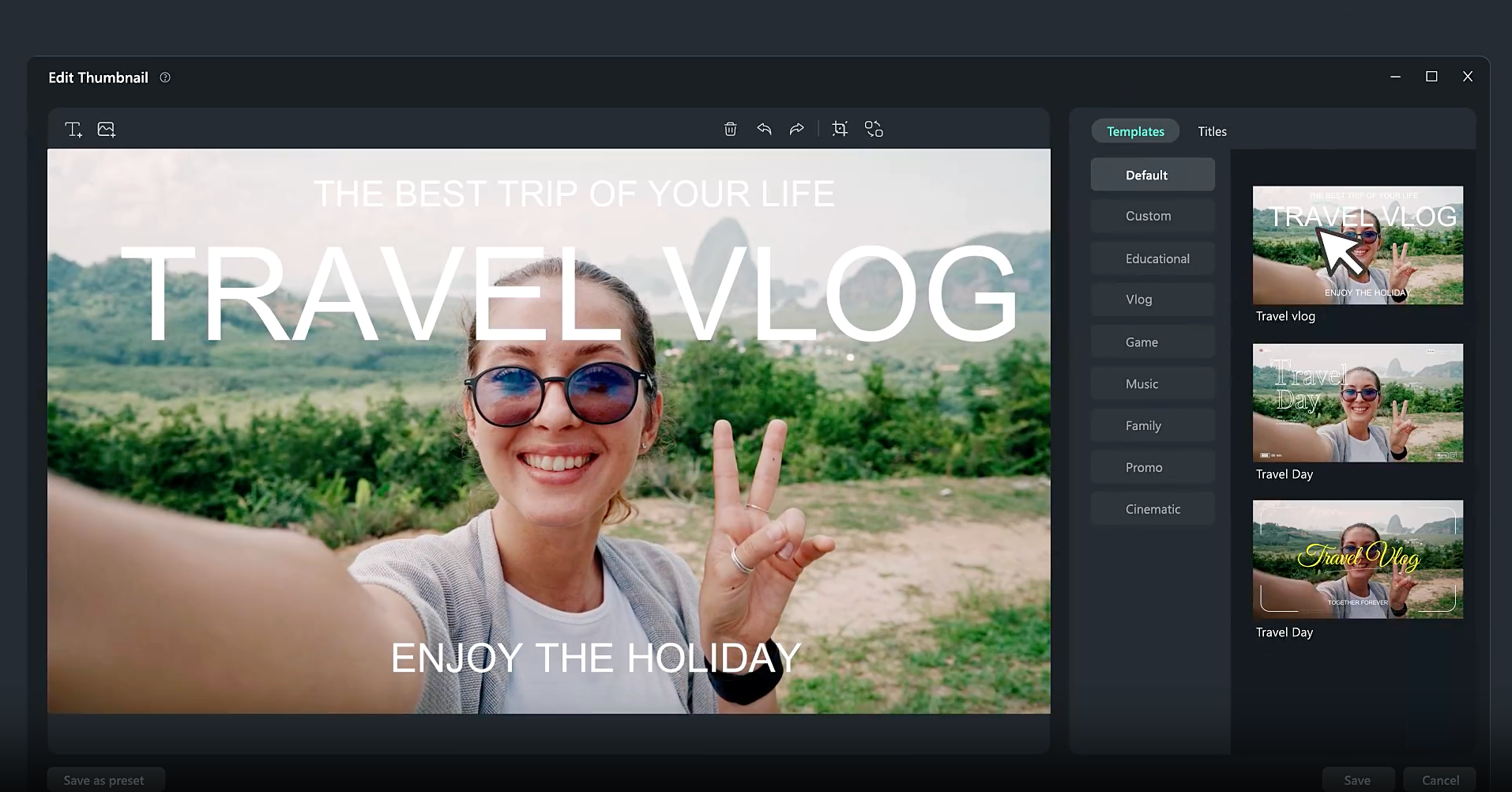Open help icon beside Edit Thumbnail title
Viewport: 1512px width, 792px height.
point(165,77)
